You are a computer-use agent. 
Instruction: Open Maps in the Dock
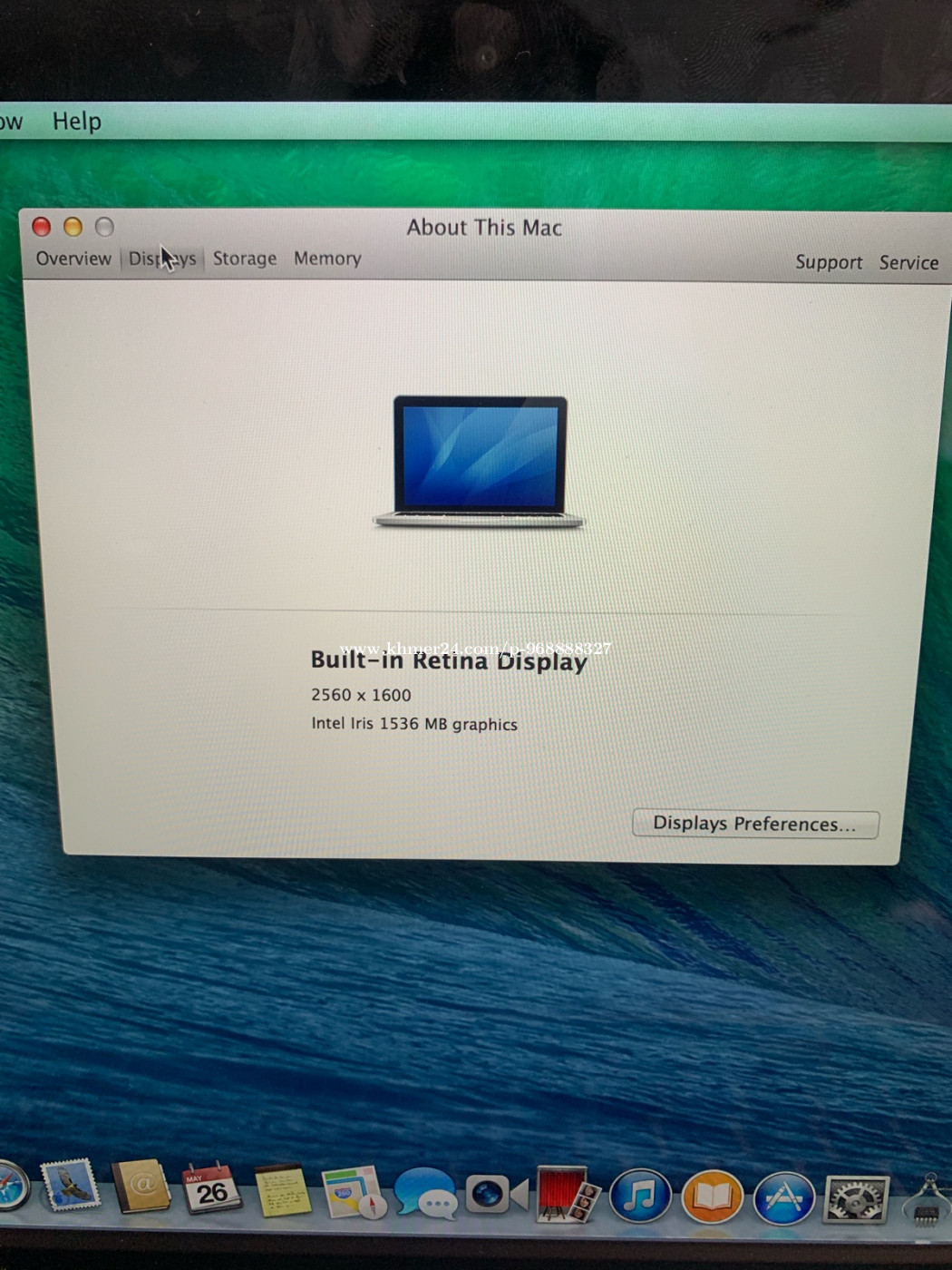click(x=354, y=1193)
